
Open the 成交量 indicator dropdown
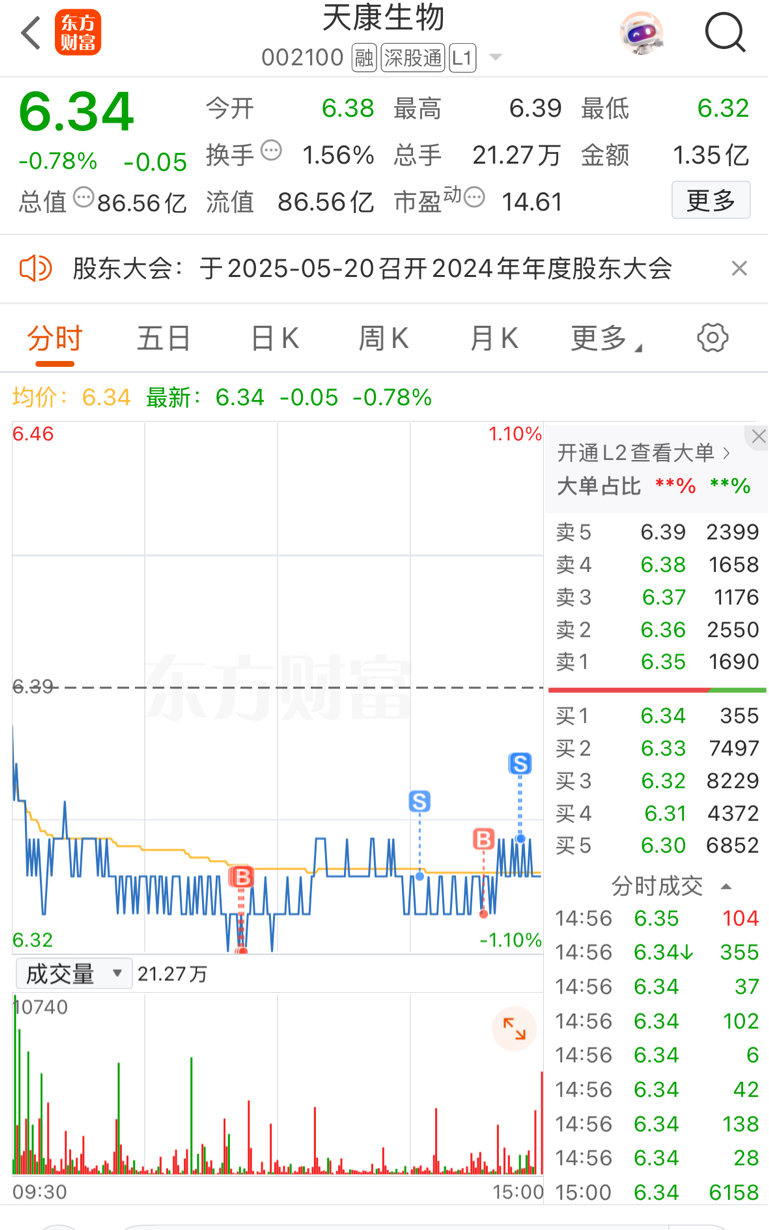pos(73,973)
